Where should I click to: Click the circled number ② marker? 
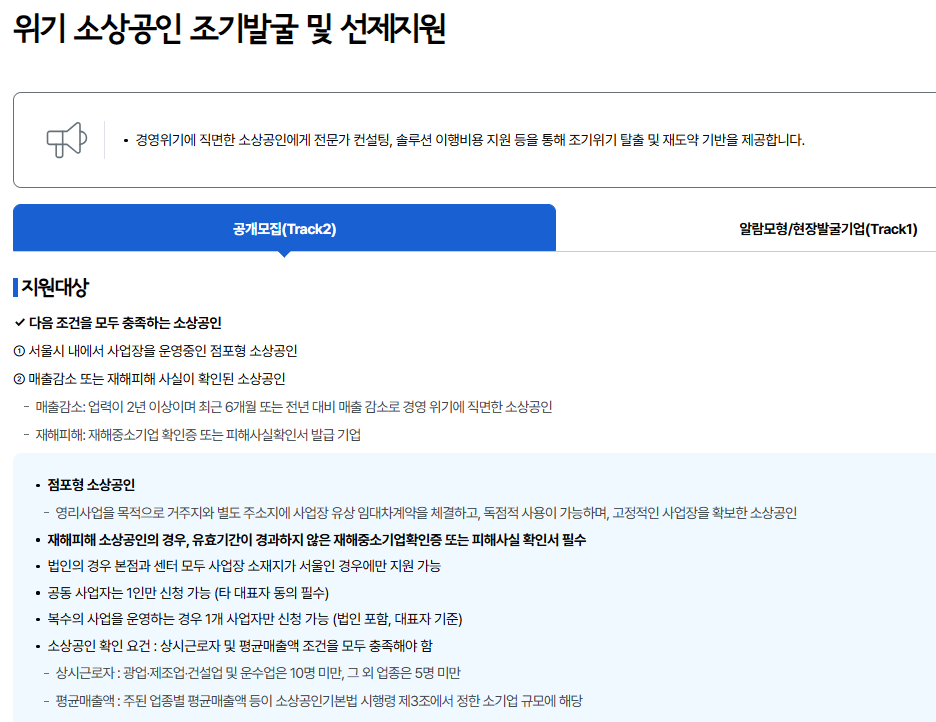19,379
